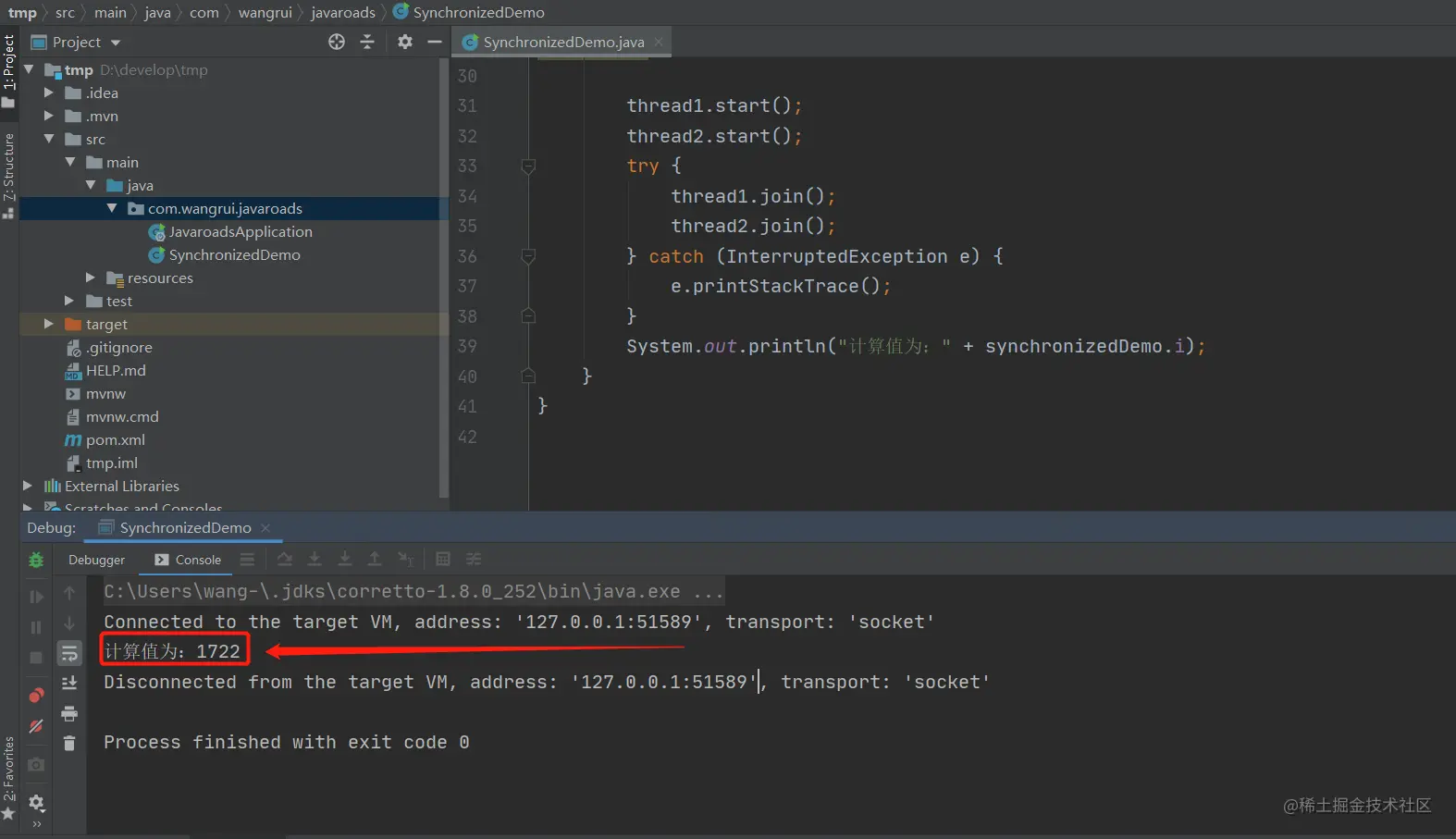Click Trace Current Stream Chain icon
This screenshot has height=839, width=1456.
[x=474, y=559]
